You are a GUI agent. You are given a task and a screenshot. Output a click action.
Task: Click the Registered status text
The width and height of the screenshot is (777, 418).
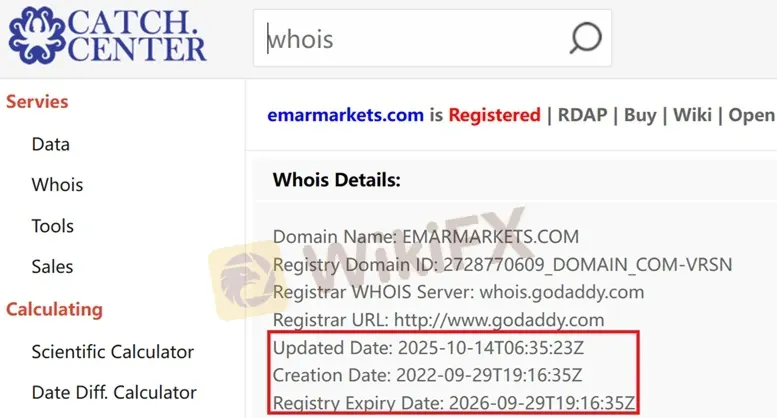click(x=495, y=115)
